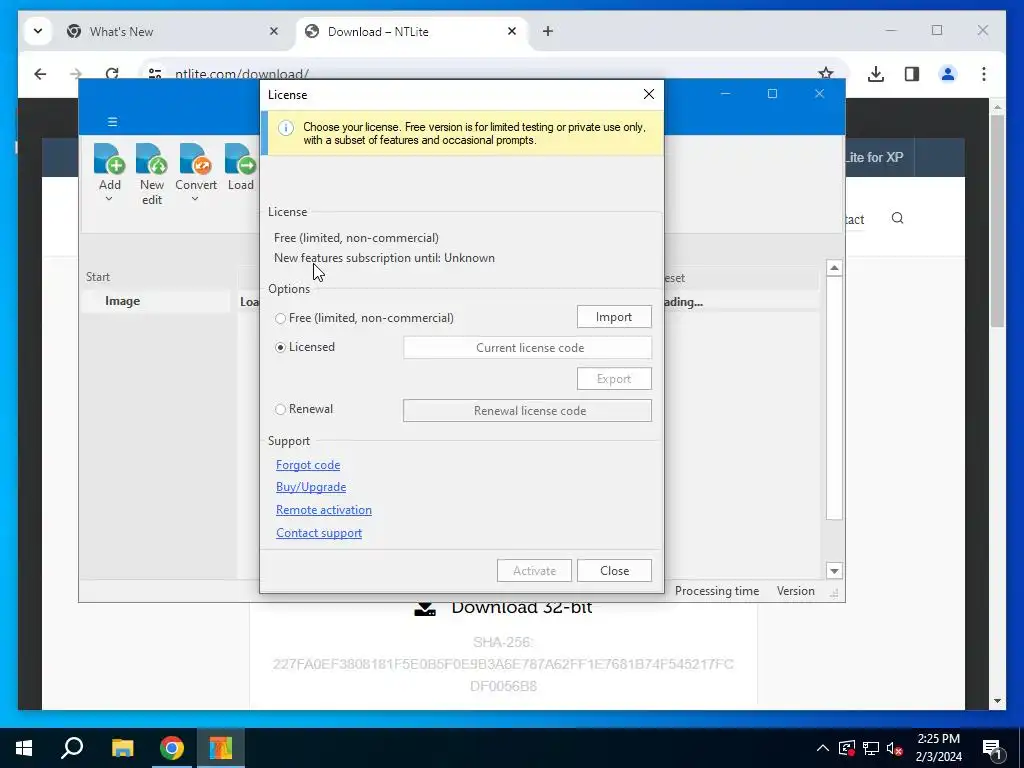1024x768 pixels.
Task: Click the NTLite list scroll up arrow
Action: point(834,268)
